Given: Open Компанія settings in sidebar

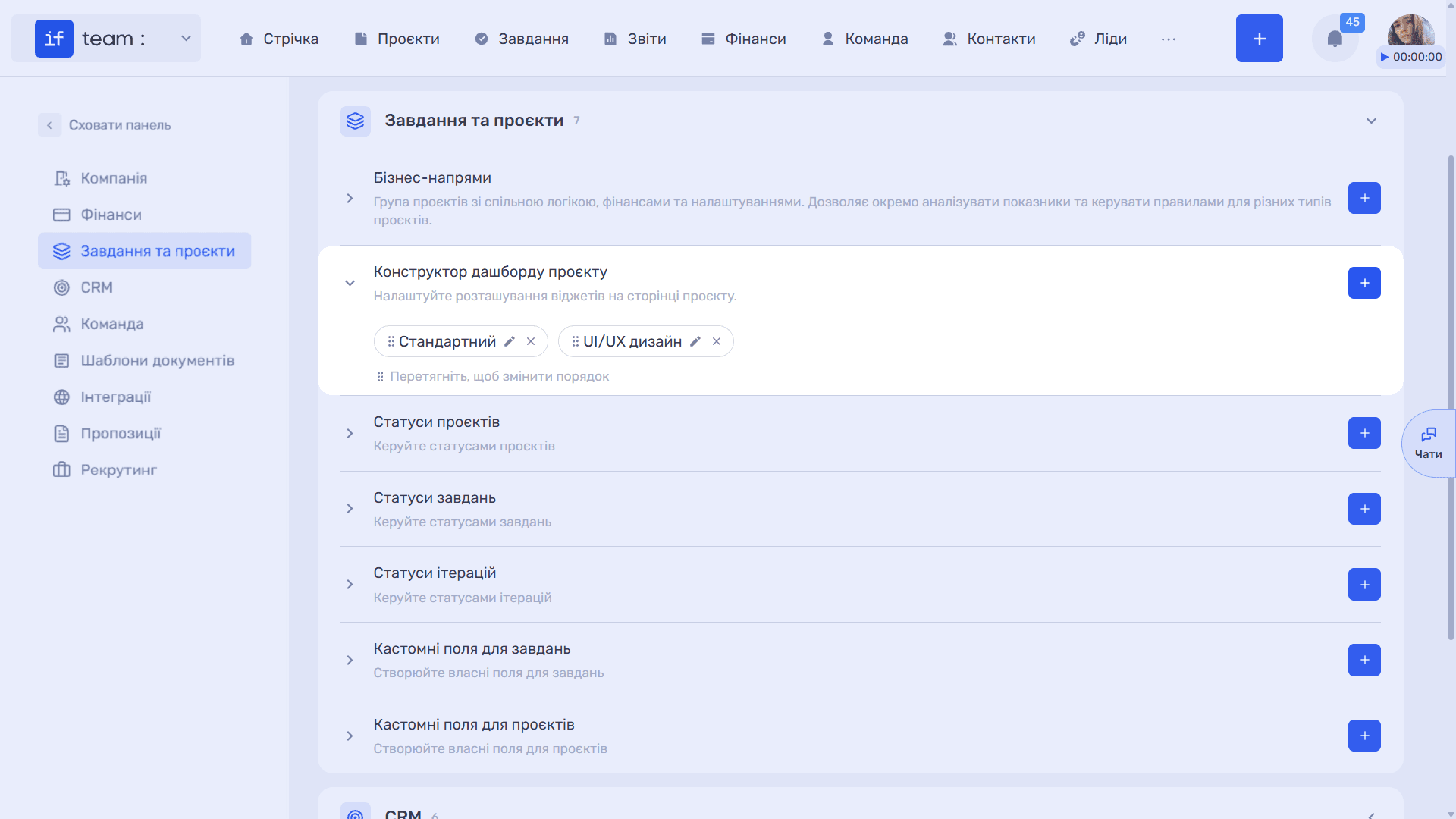Looking at the screenshot, I should coord(144,178).
